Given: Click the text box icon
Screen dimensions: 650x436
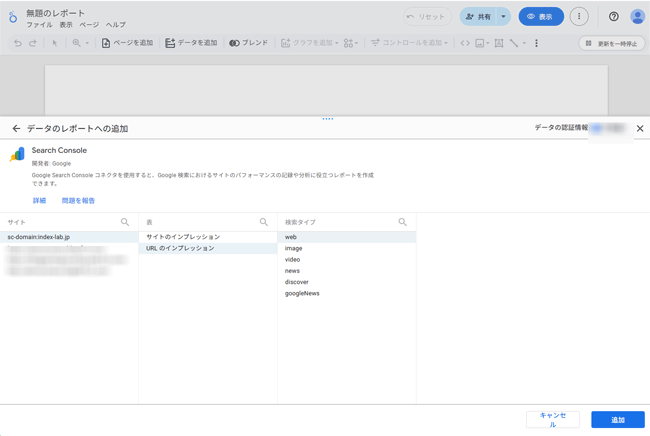Looking at the screenshot, I should tap(499, 43).
